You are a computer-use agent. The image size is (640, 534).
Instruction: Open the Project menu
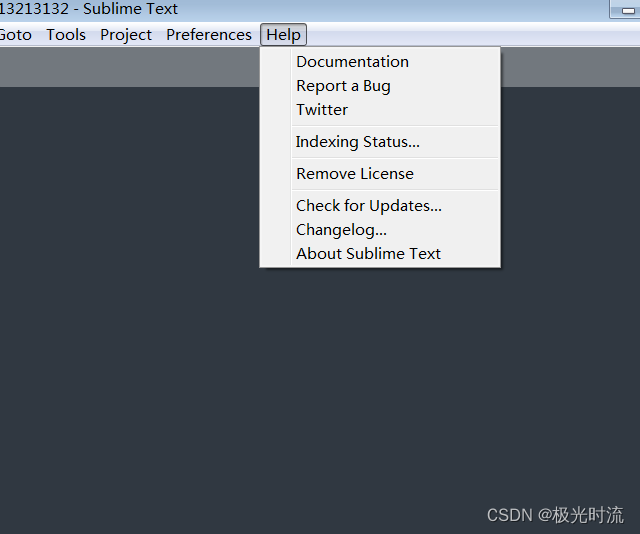[126, 35]
